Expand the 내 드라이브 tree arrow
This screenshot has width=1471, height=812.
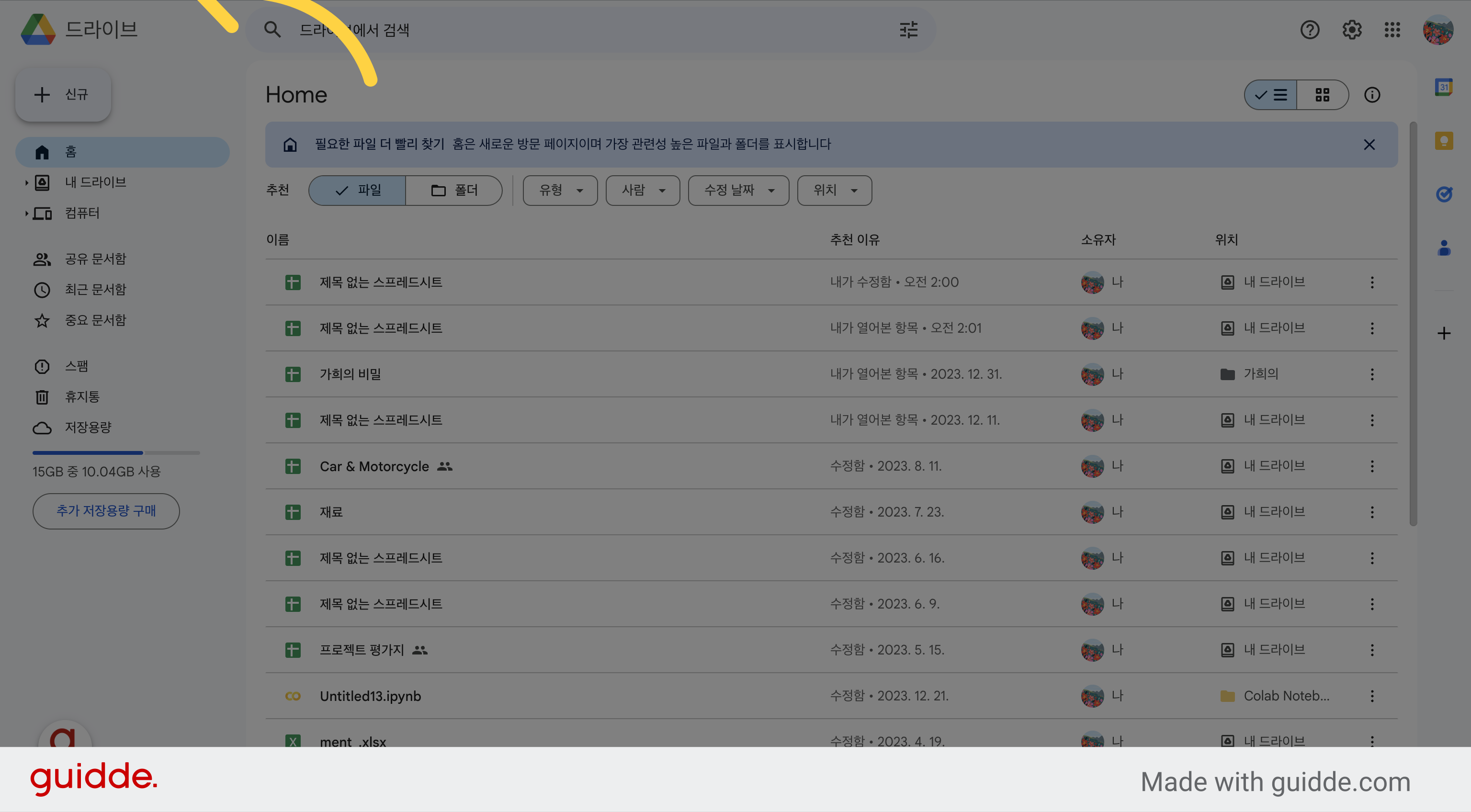pos(26,183)
